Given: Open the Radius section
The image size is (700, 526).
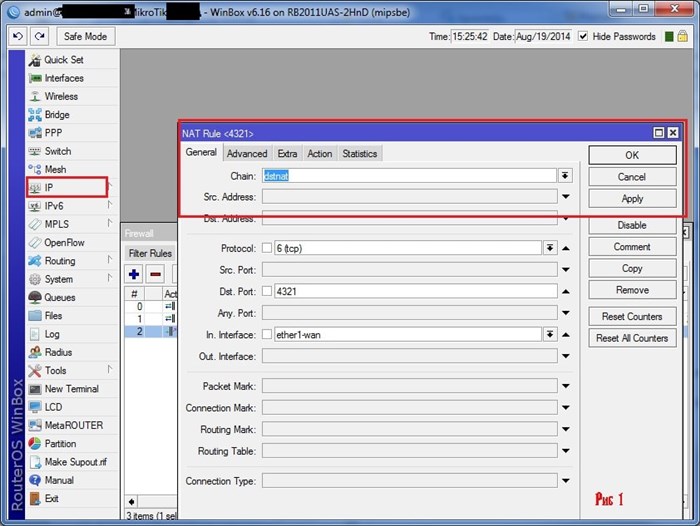Looking at the screenshot, I should click(x=58, y=353).
